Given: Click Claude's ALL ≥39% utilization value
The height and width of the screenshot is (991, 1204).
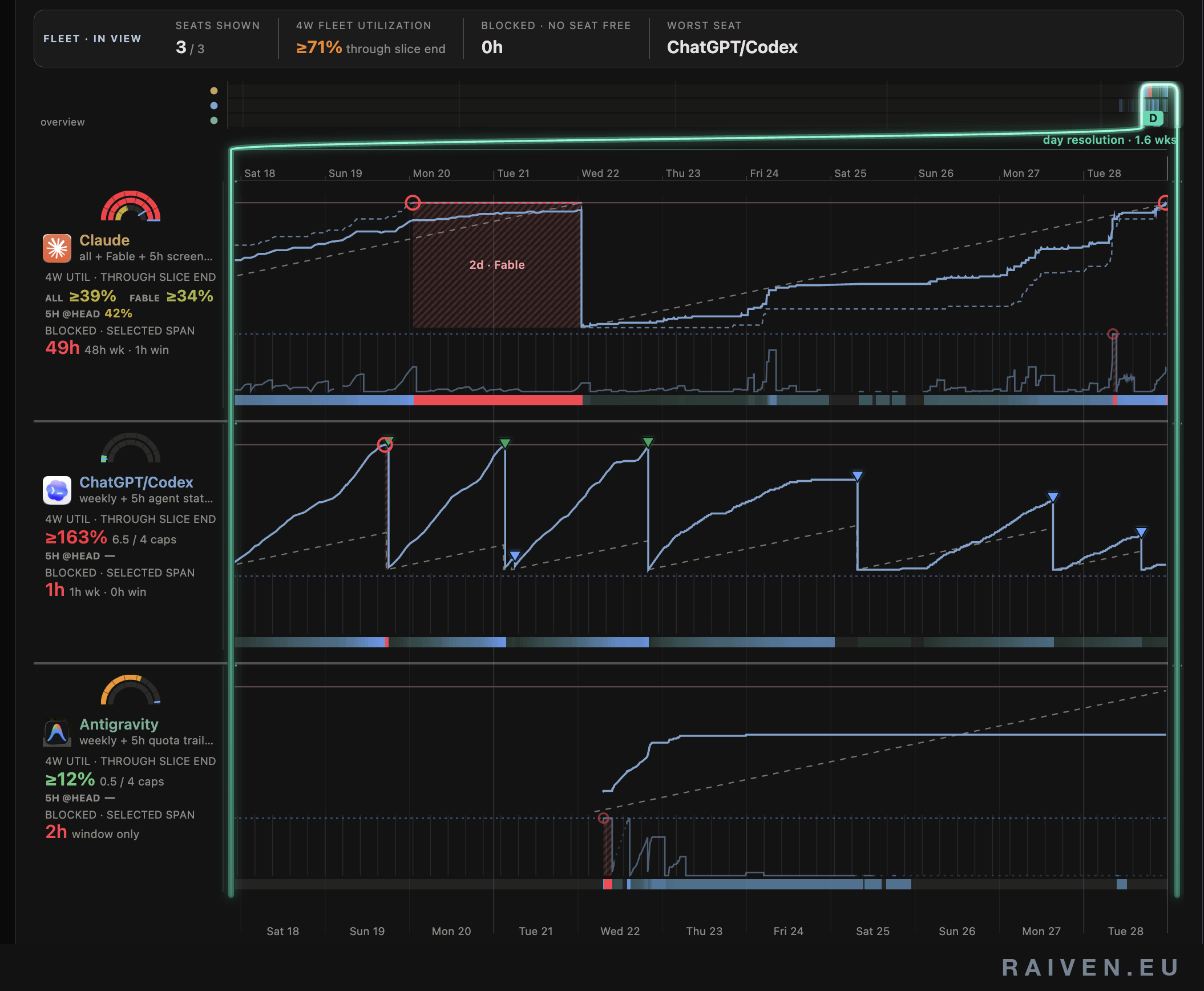Looking at the screenshot, I should point(92,296).
